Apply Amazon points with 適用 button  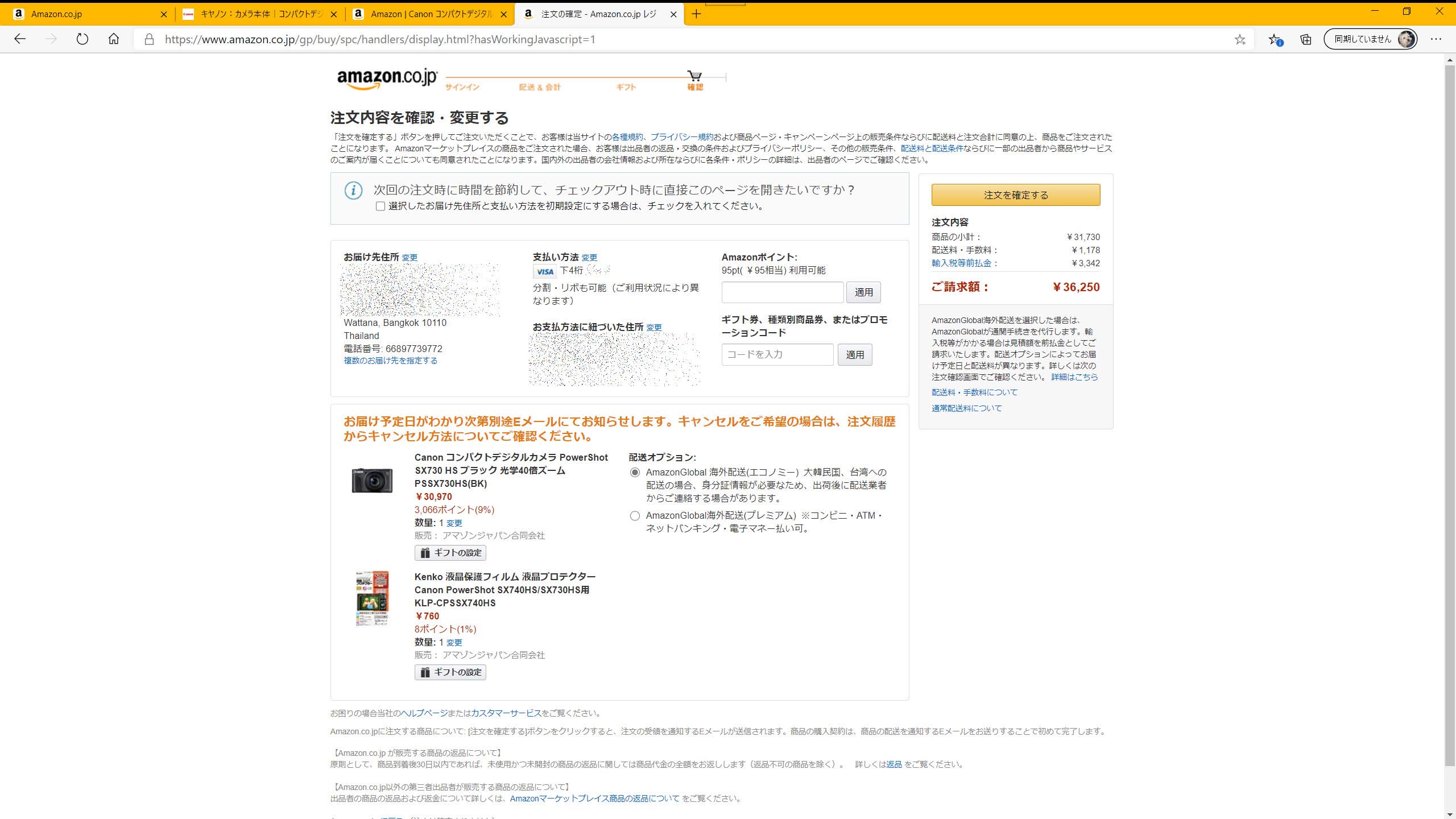[863, 292]
